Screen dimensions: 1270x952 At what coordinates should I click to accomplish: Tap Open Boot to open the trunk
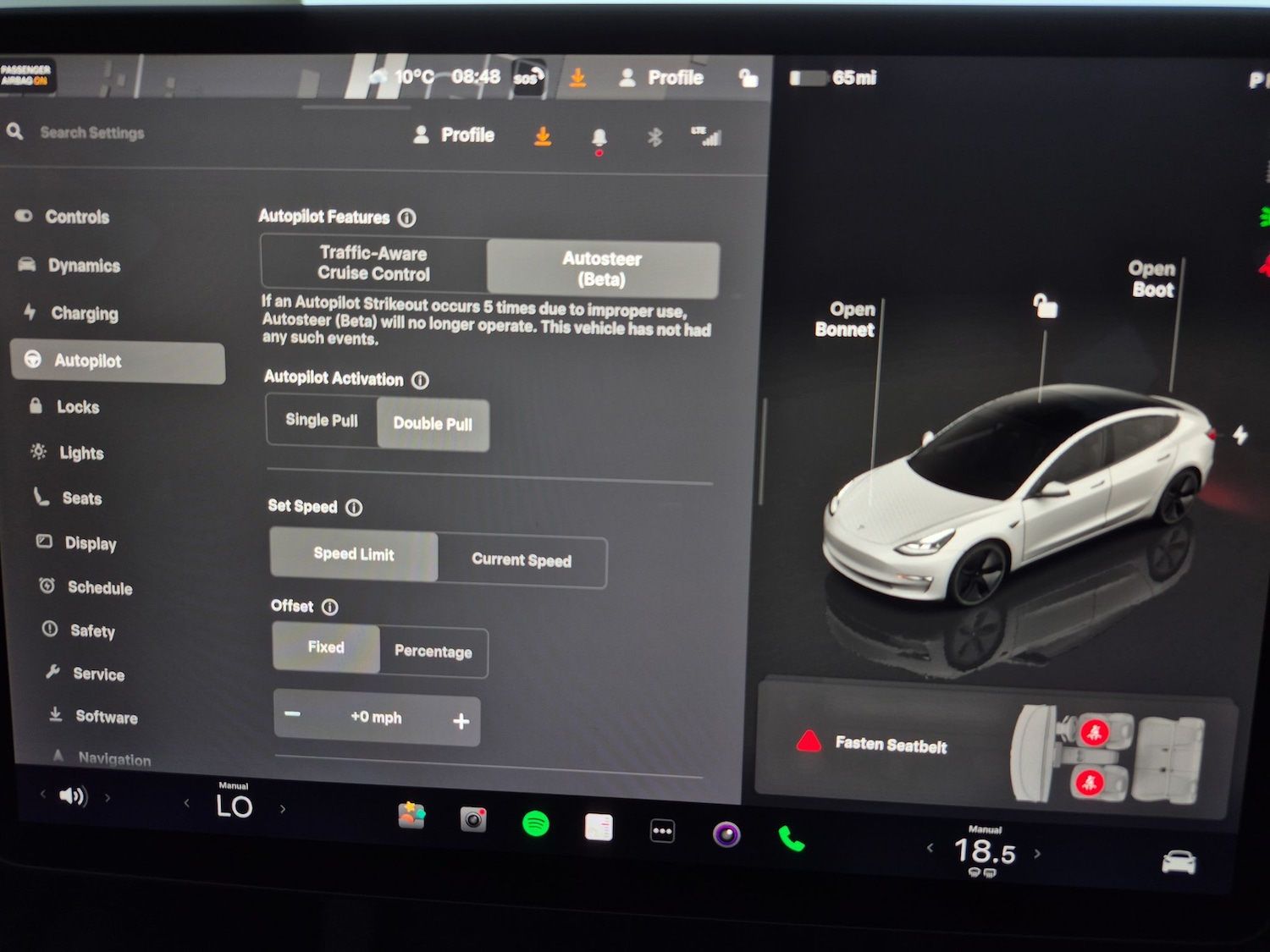[1153, 279]
